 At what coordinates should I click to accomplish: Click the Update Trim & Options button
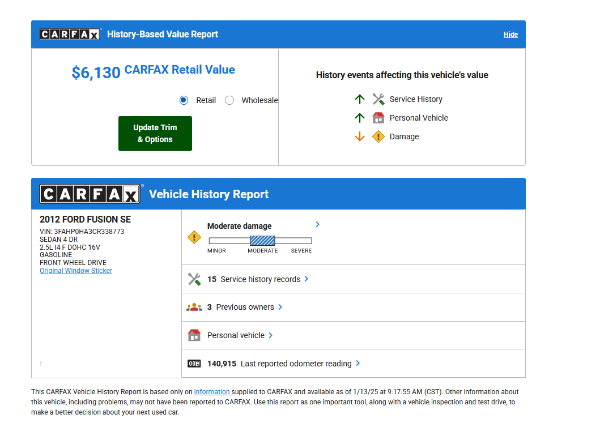[x=155, y=134]
